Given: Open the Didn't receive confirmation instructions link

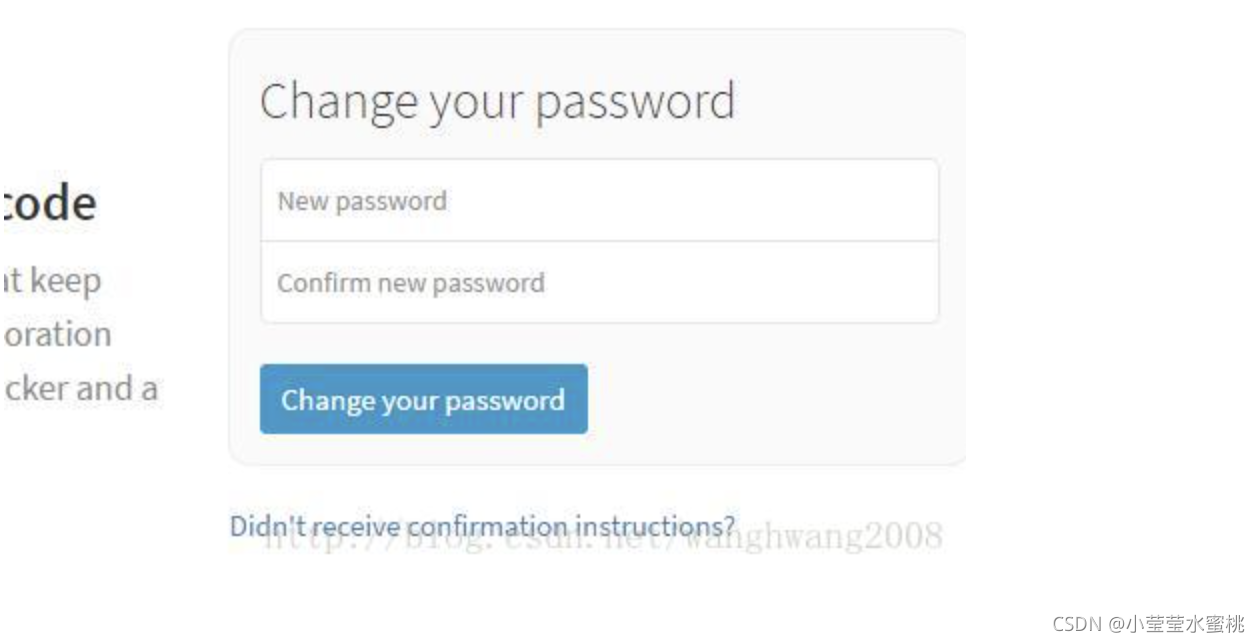Looking at the screenshot, I should (x=483, y=526).
